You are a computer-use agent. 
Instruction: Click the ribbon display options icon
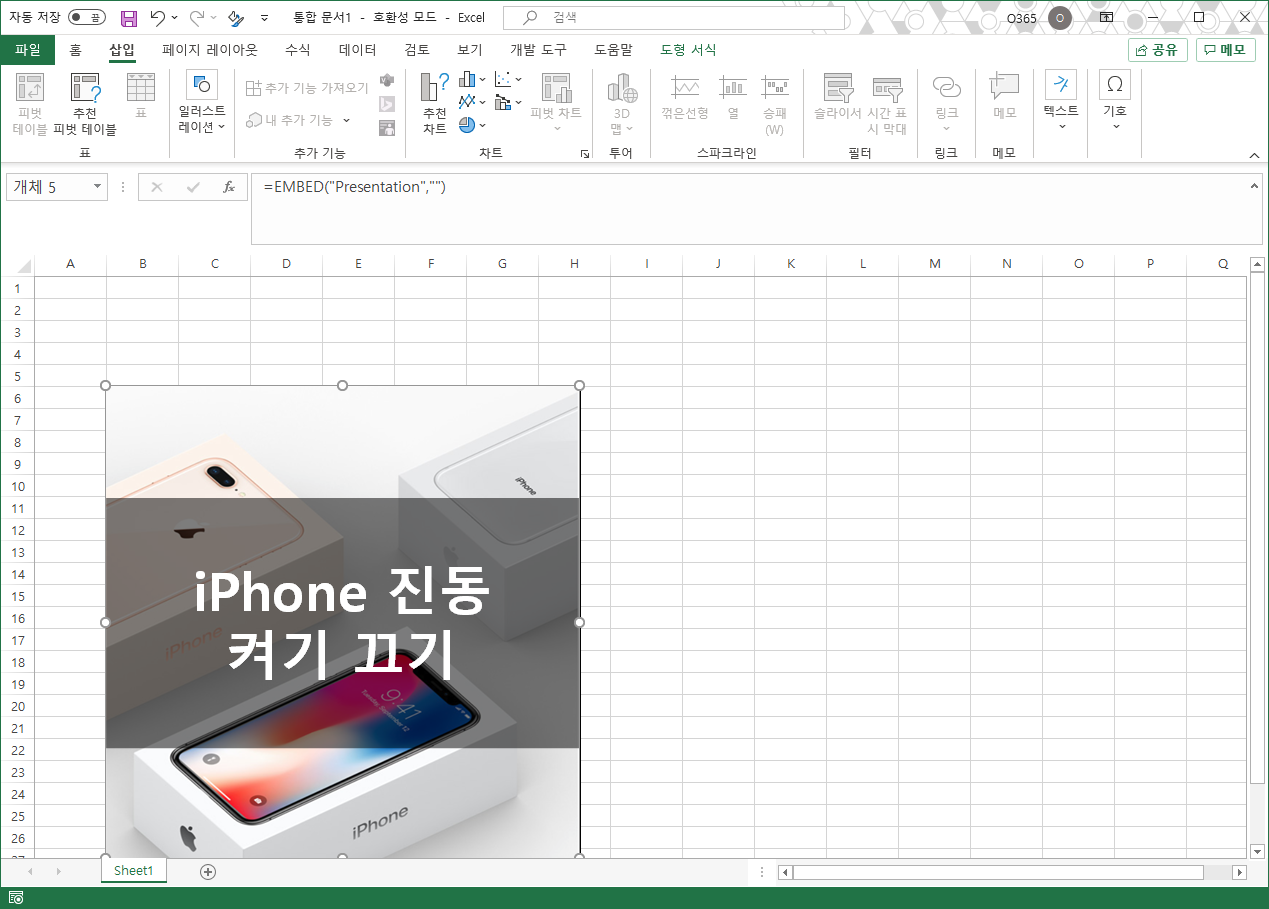1106,18
